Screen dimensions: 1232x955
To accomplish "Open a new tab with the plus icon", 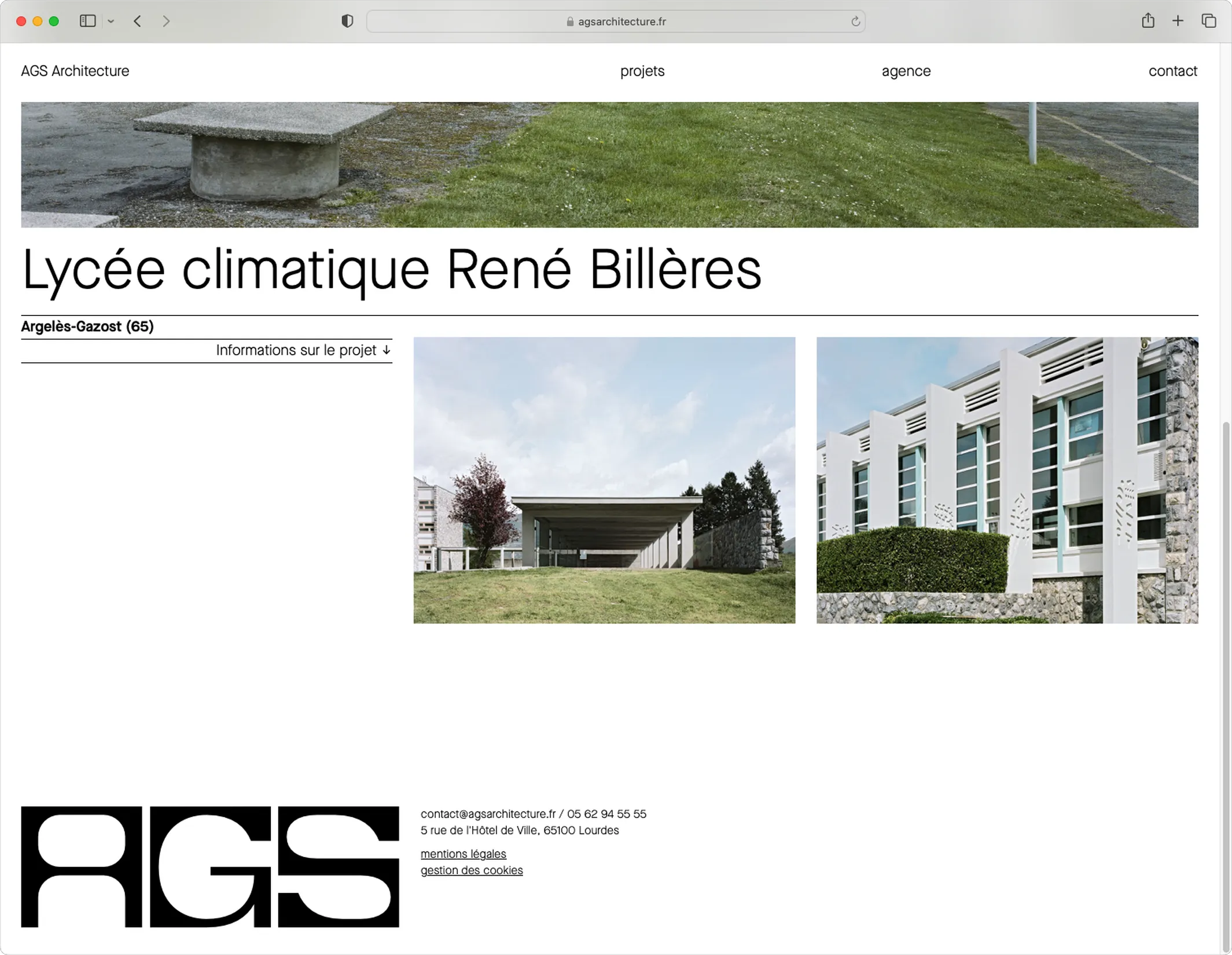I will click(1178, 21).
